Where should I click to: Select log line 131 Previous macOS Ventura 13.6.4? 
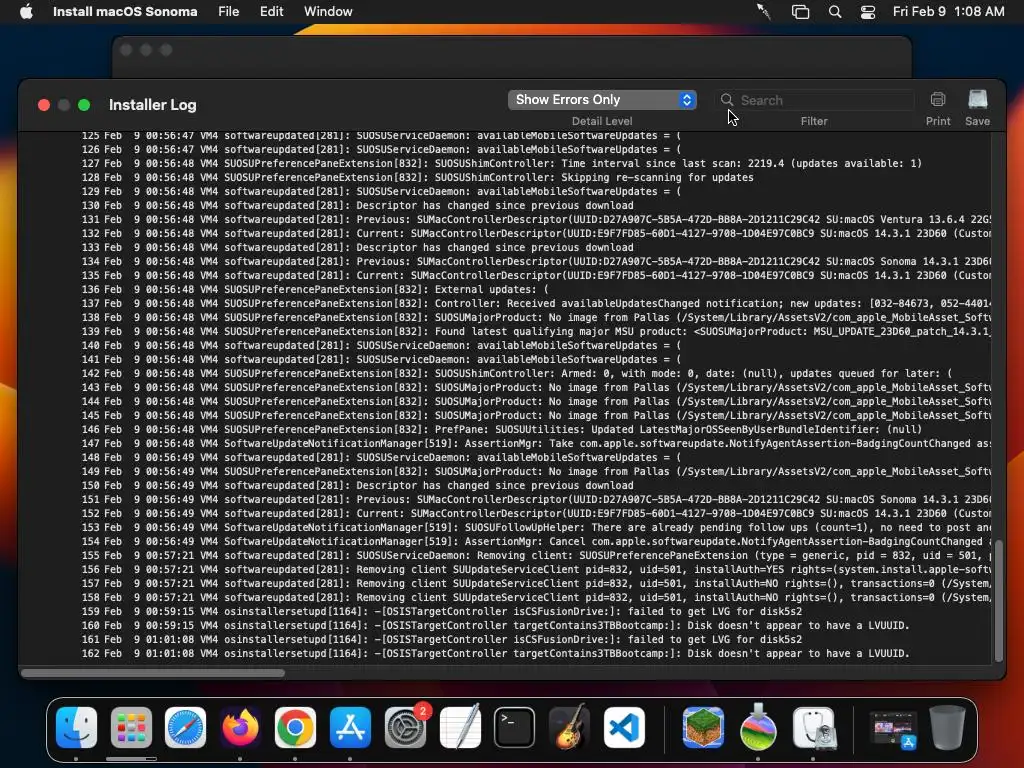click(536, 219)
